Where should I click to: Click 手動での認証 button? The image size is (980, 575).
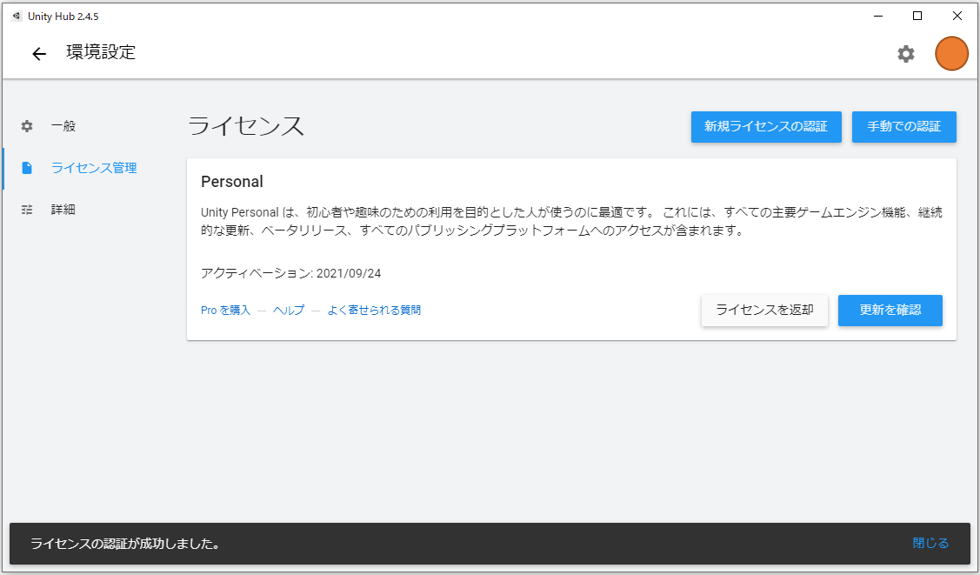tap(904, 127)
